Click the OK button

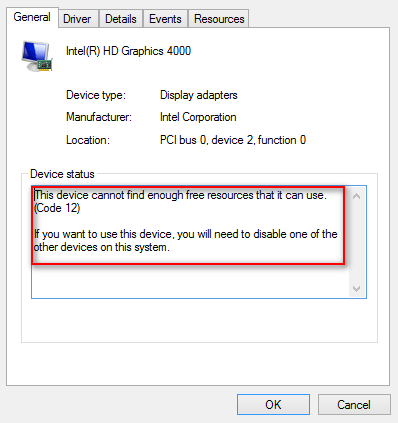(x=273, y=404)
